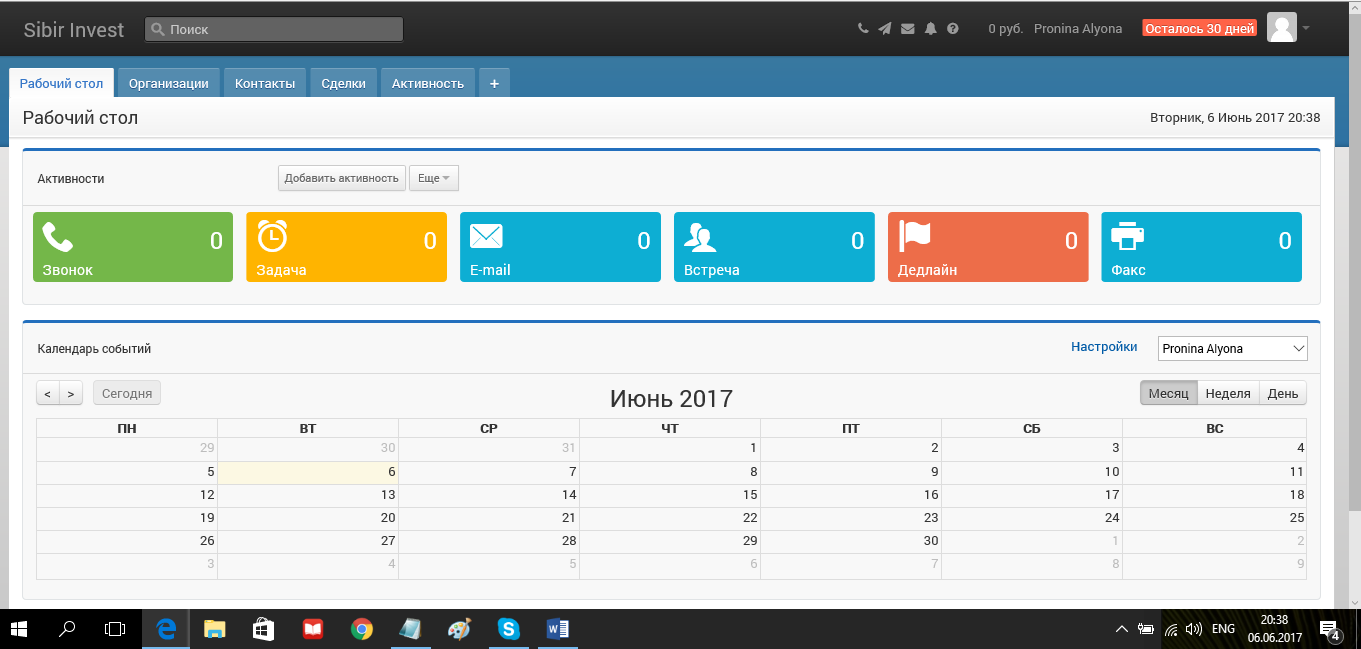Open Google Chrome from the taskbar
The image size is (1361, 649).
coord(362,629)
